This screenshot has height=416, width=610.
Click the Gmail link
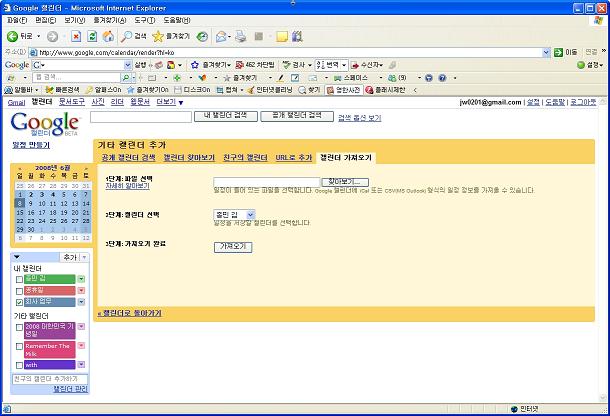[x=16, y=102]
